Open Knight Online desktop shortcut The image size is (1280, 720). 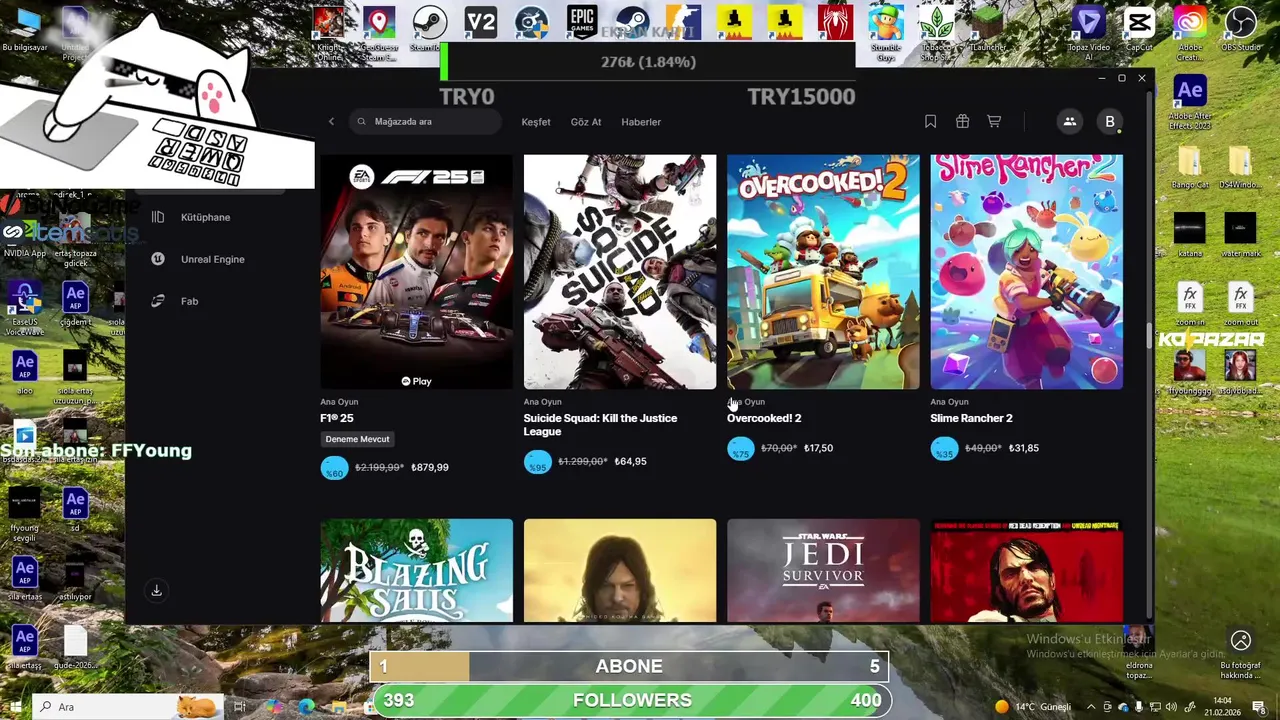point(329,32)
